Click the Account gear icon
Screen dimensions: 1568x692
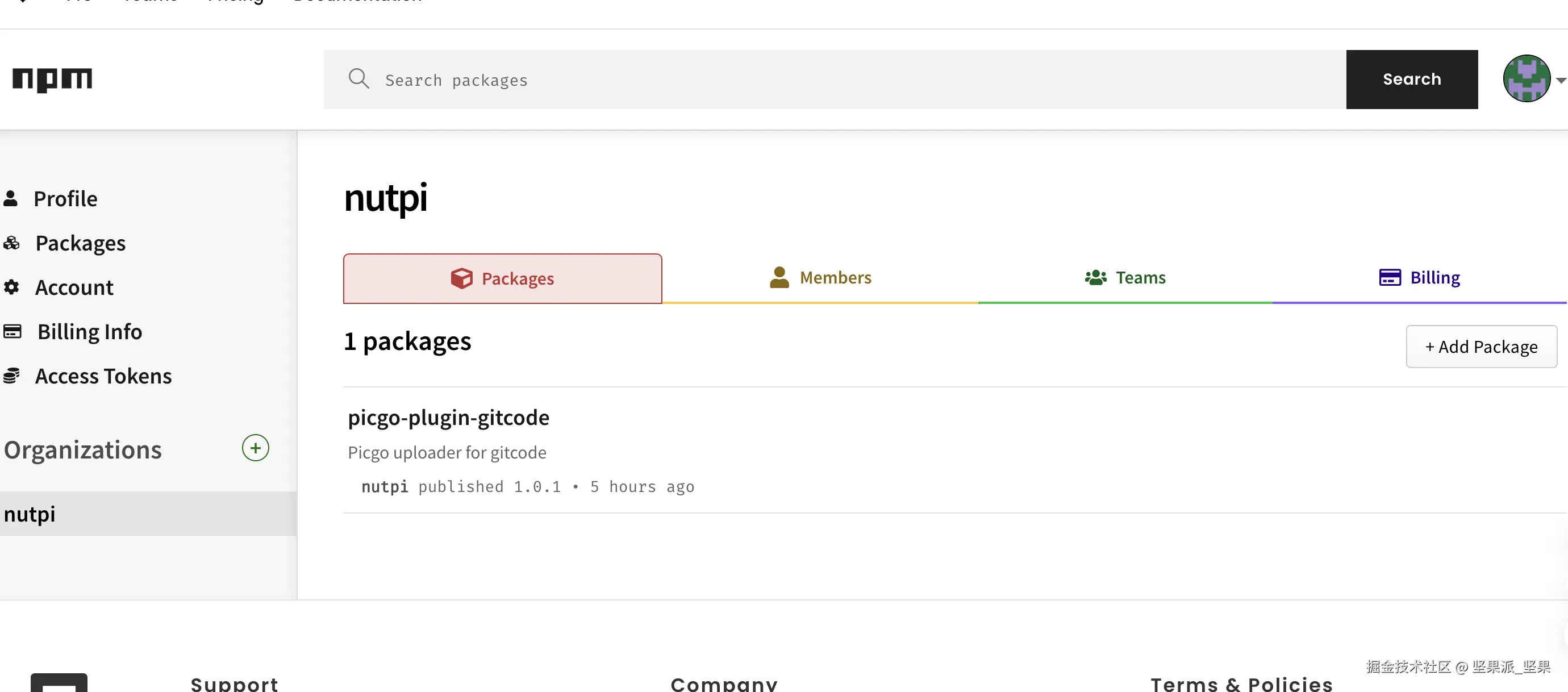click(x=11, y=287)
